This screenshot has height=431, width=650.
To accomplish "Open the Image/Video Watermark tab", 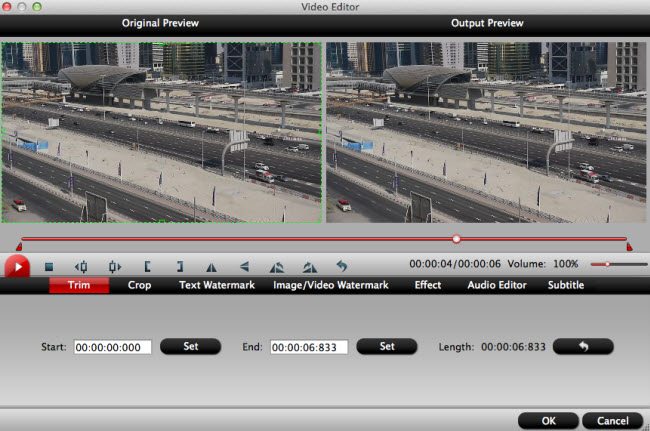I will click(x=331, y=285).
